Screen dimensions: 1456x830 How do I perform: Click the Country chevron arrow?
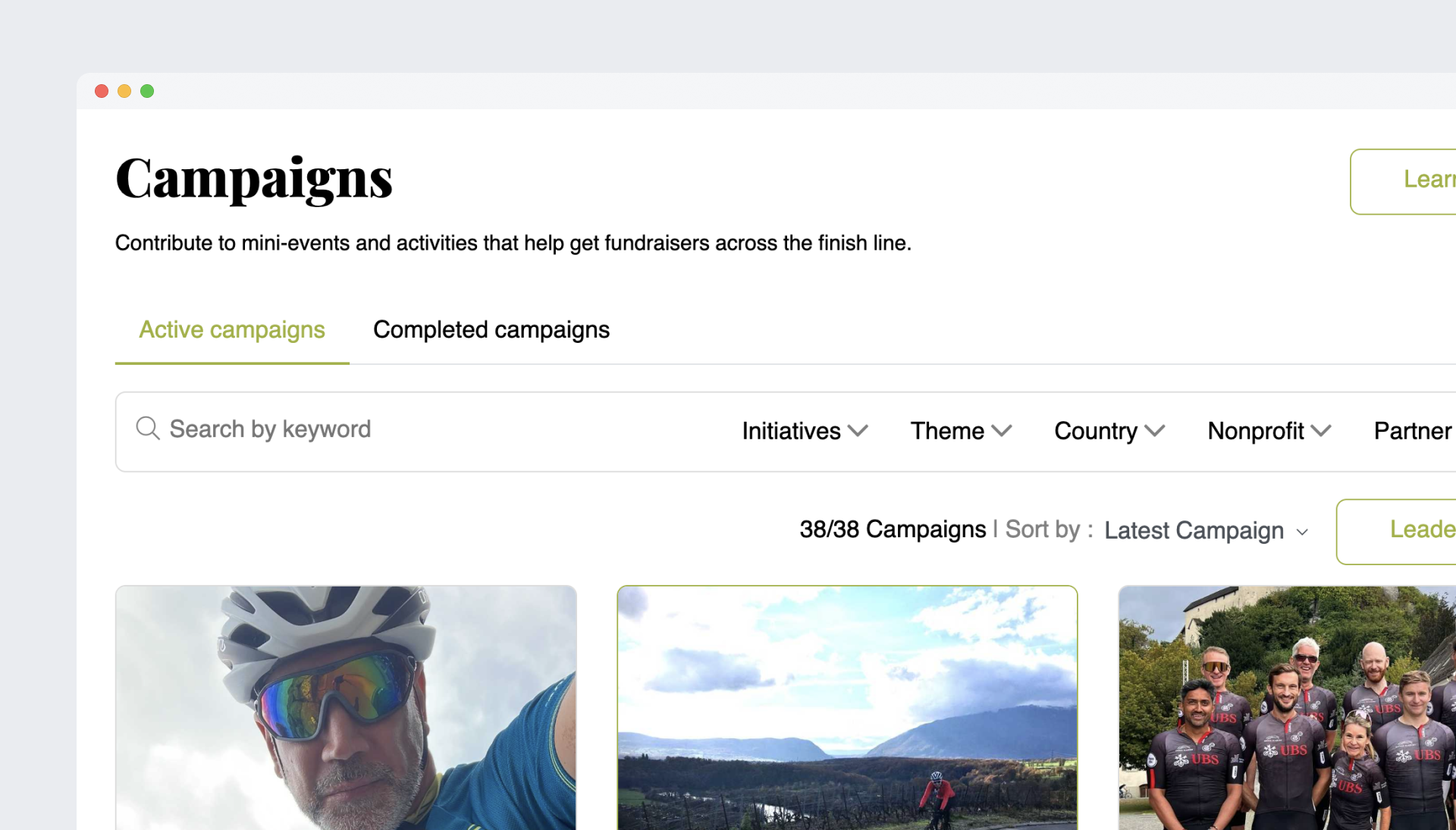point(1155,431)
